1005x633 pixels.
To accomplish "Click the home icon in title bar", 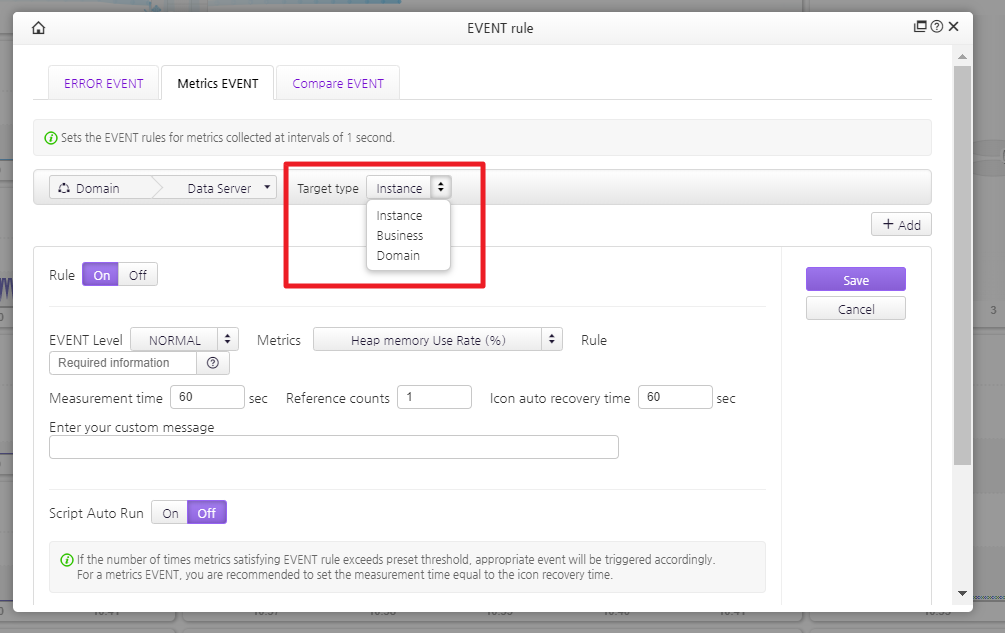I will [38, 28].
